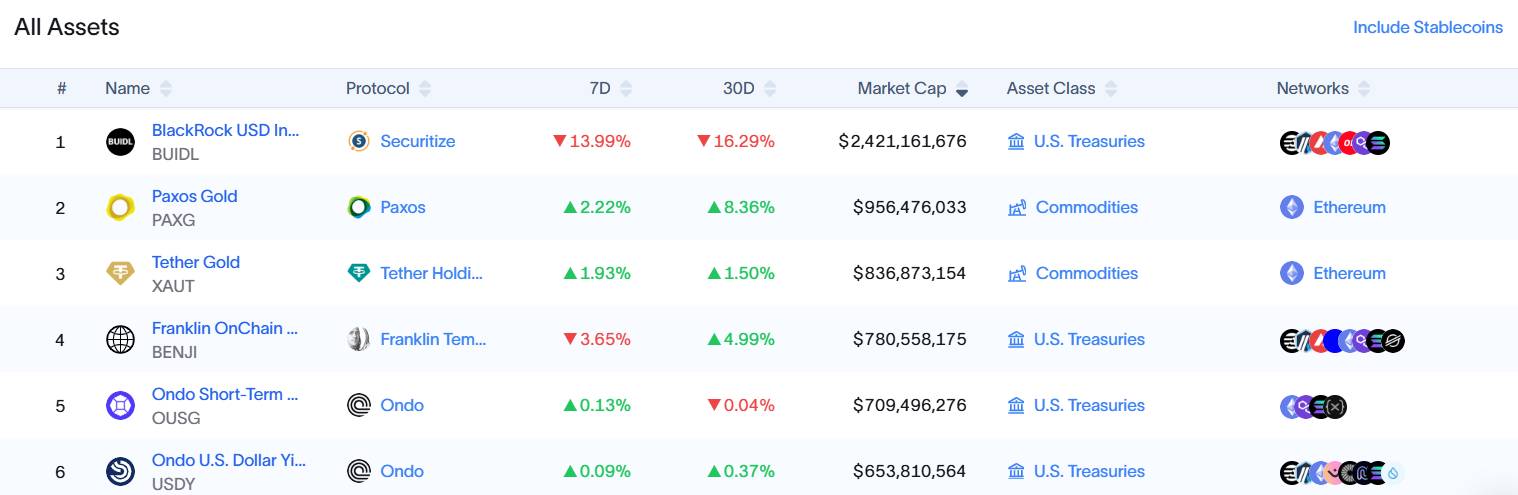This screenshot has height=495, width=1518.
Task: Toggle Include Stablecoins
Action: [1427, 27]
